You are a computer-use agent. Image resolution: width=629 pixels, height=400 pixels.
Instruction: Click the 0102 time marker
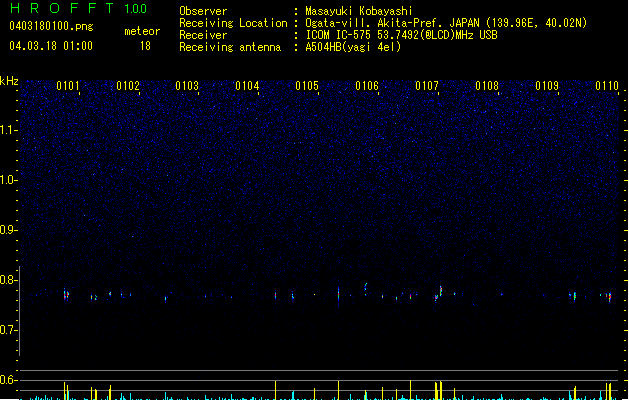point(128,86)
